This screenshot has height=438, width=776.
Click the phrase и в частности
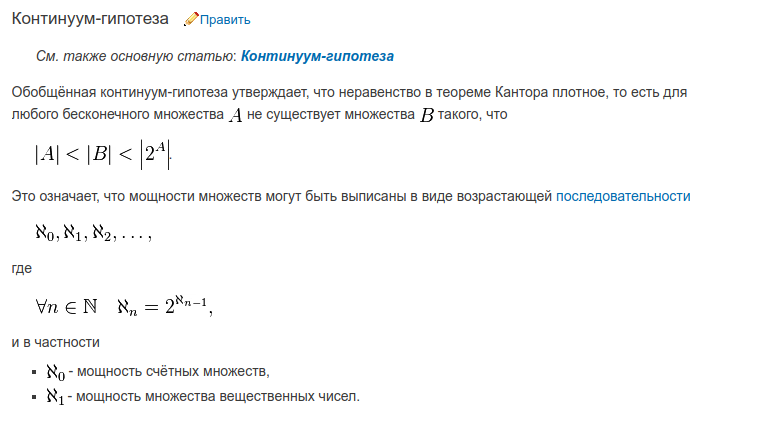click(55, 342)
